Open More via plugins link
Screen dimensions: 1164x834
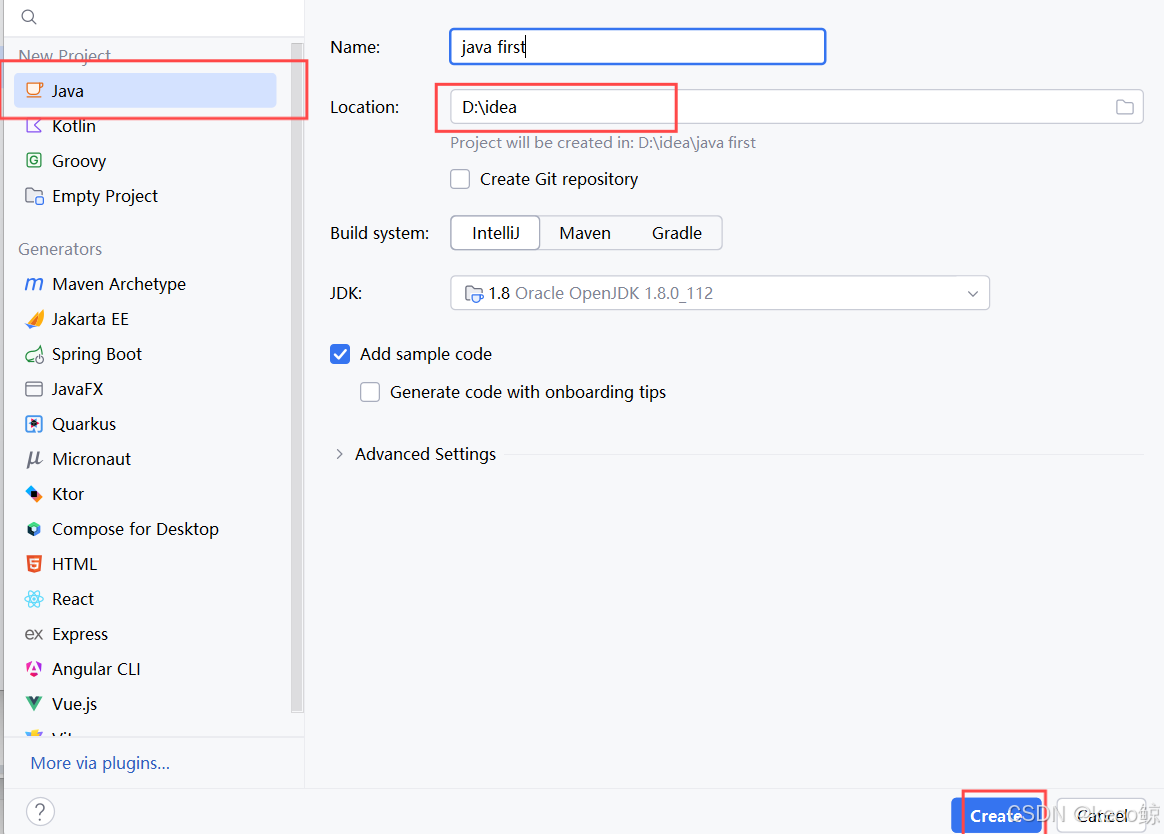(x=100, y=763)
